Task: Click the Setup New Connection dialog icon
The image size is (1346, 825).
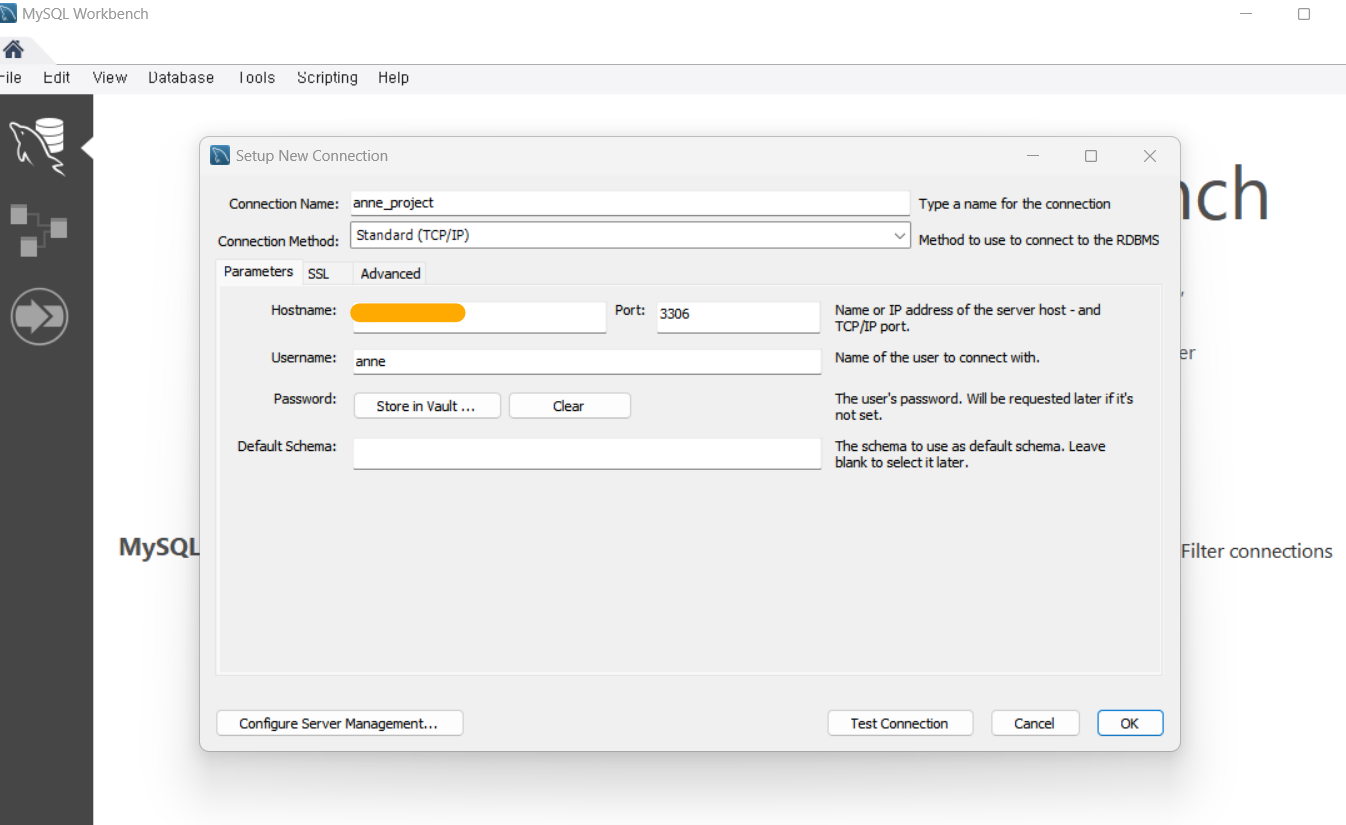Action: point(220,155)
